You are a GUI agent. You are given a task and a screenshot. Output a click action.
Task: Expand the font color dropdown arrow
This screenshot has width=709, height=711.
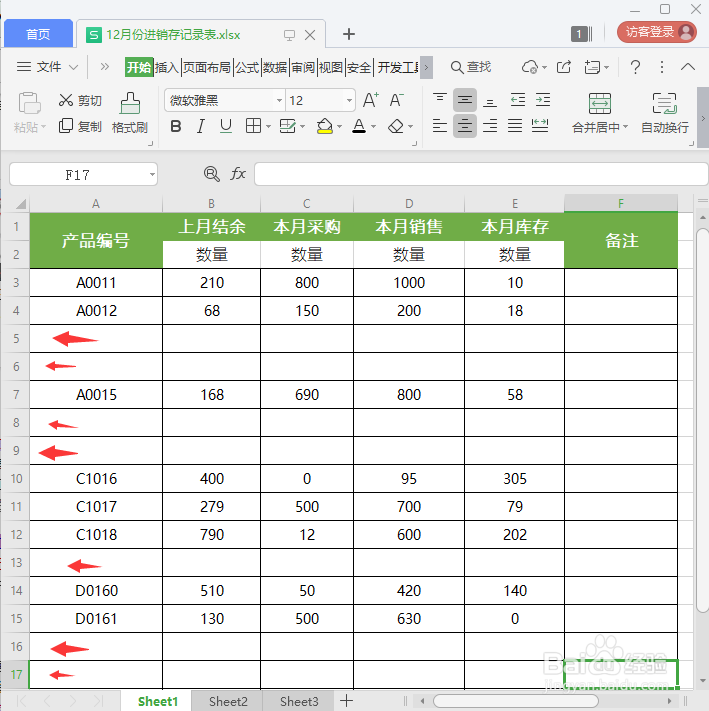click(374, 127)
